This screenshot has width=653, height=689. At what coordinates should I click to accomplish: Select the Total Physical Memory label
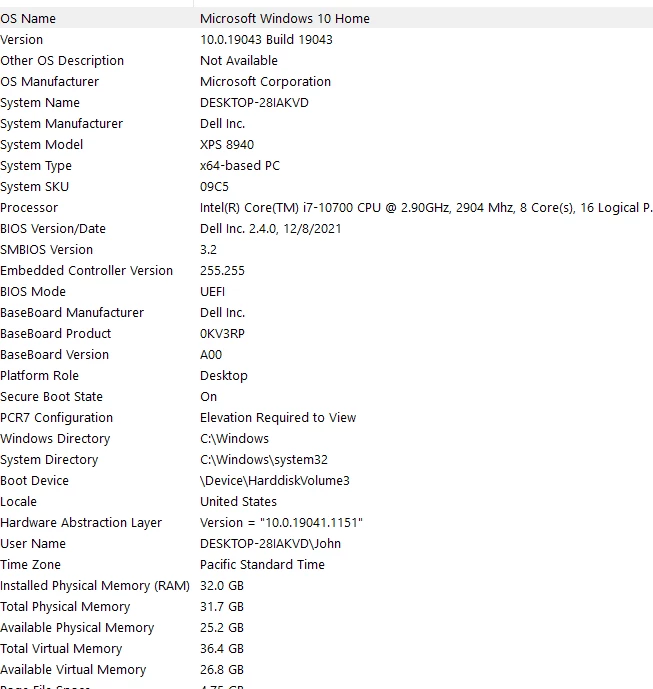click(65, 607)
